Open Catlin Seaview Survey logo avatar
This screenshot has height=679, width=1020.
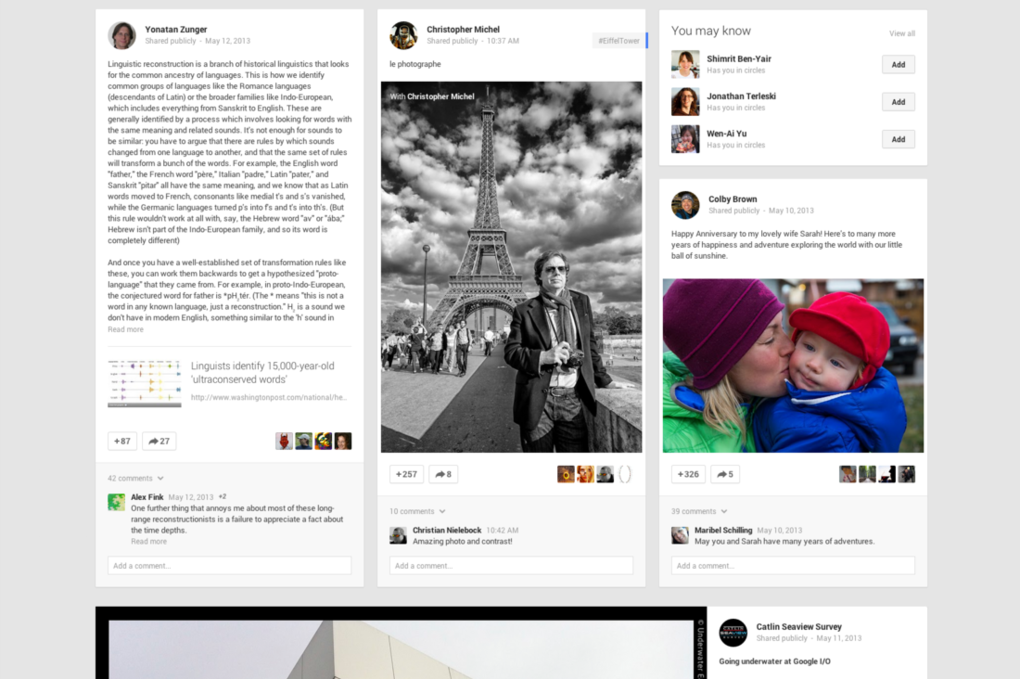point(733,632)
